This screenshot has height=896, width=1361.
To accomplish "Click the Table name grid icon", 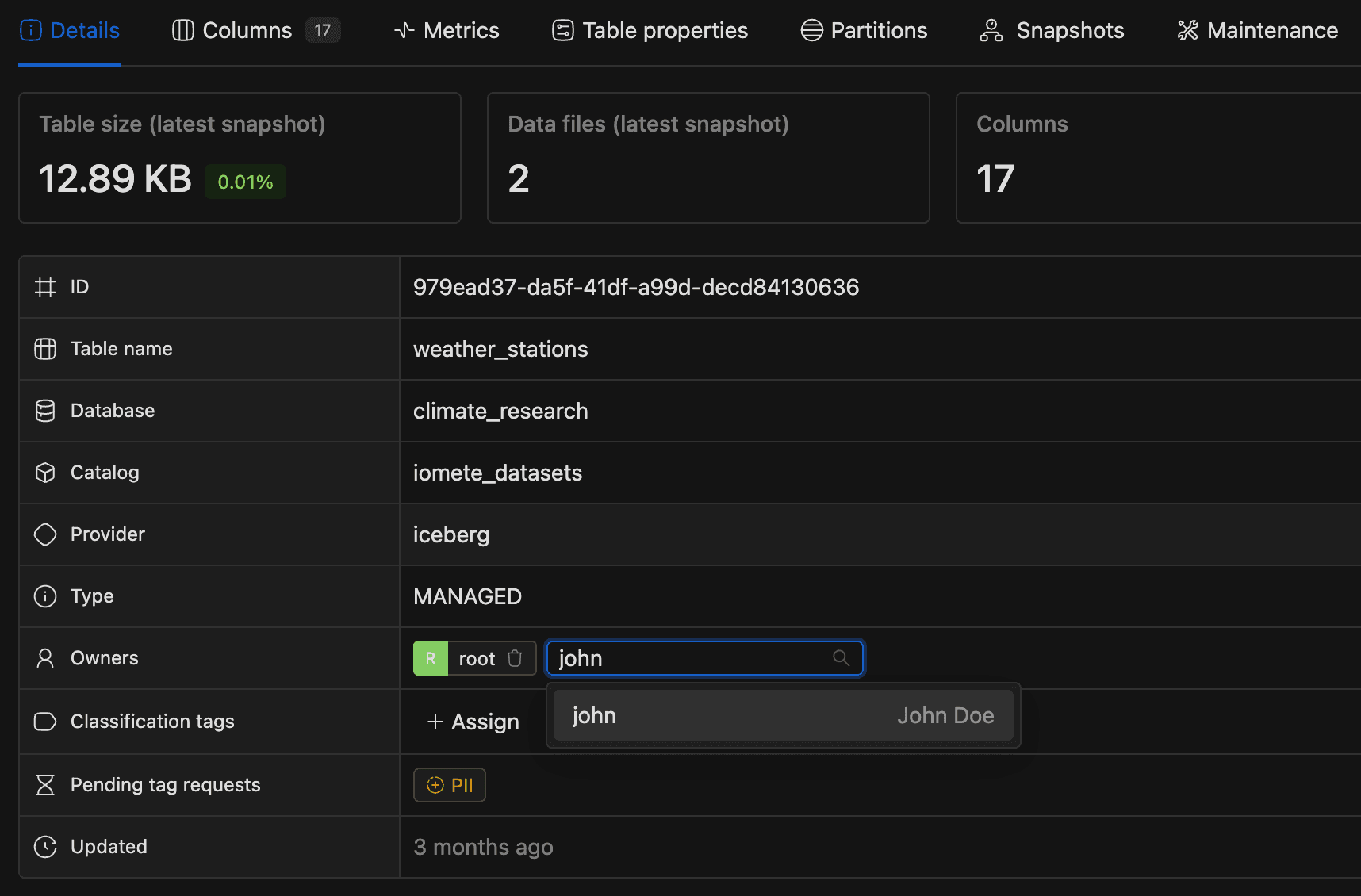I will point(45,349).
